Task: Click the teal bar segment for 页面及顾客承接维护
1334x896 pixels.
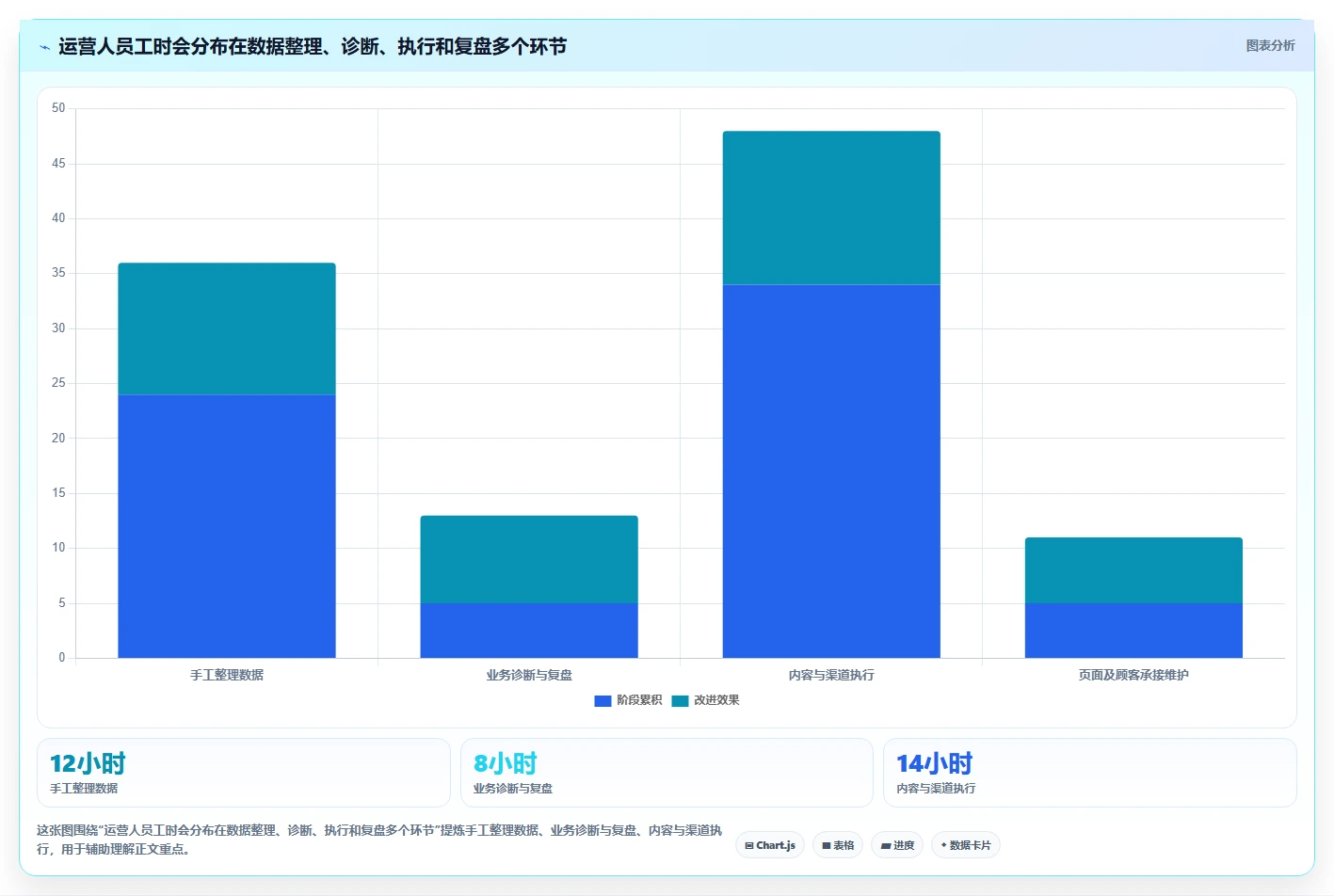Action: (x=1133, y=570)
